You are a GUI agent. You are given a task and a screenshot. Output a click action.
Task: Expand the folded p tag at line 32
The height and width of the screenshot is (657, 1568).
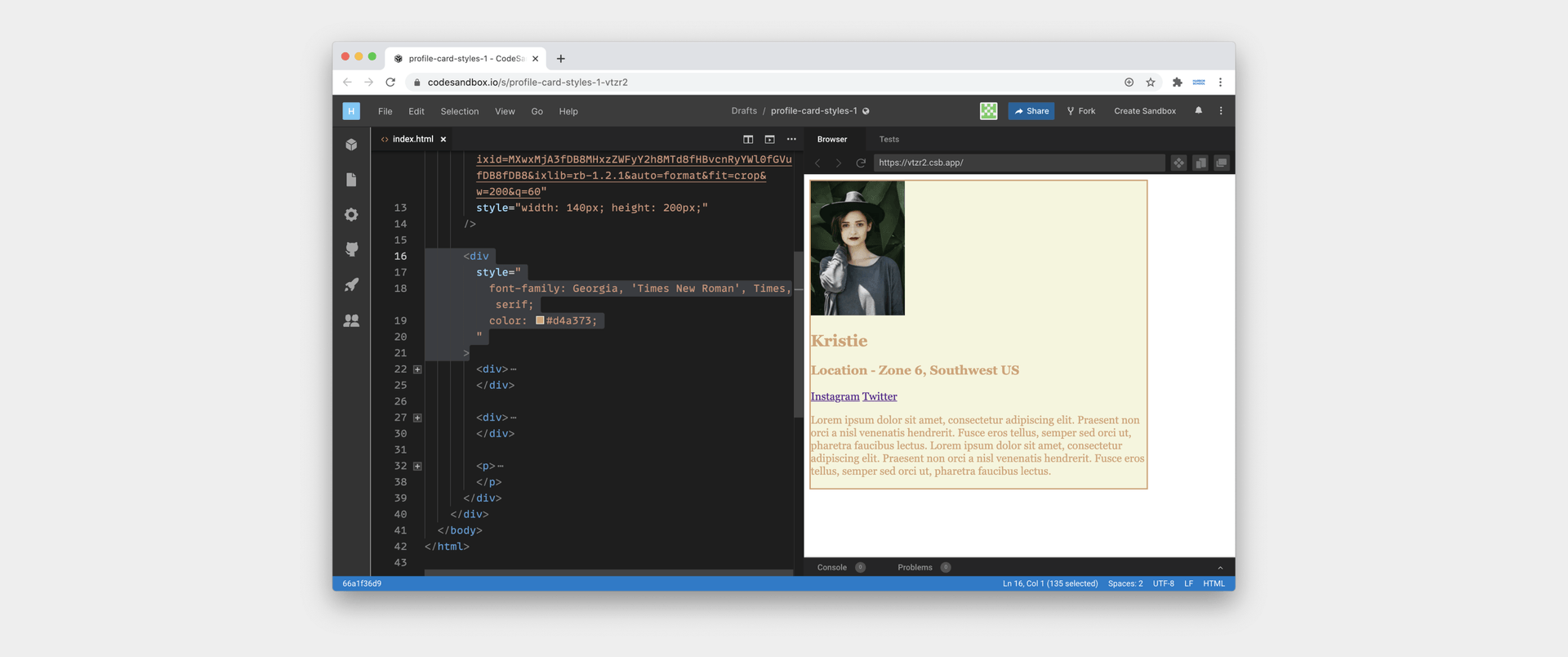click(417, 466)
